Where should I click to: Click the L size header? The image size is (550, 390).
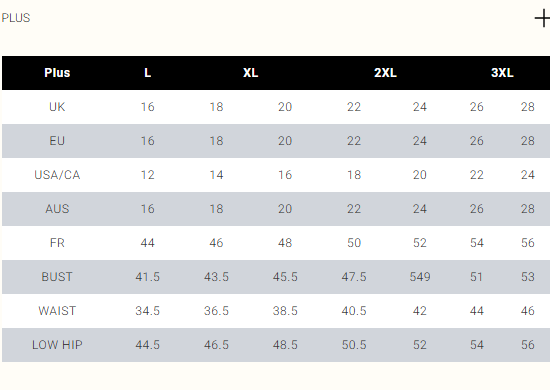click(x=148, y=73)
